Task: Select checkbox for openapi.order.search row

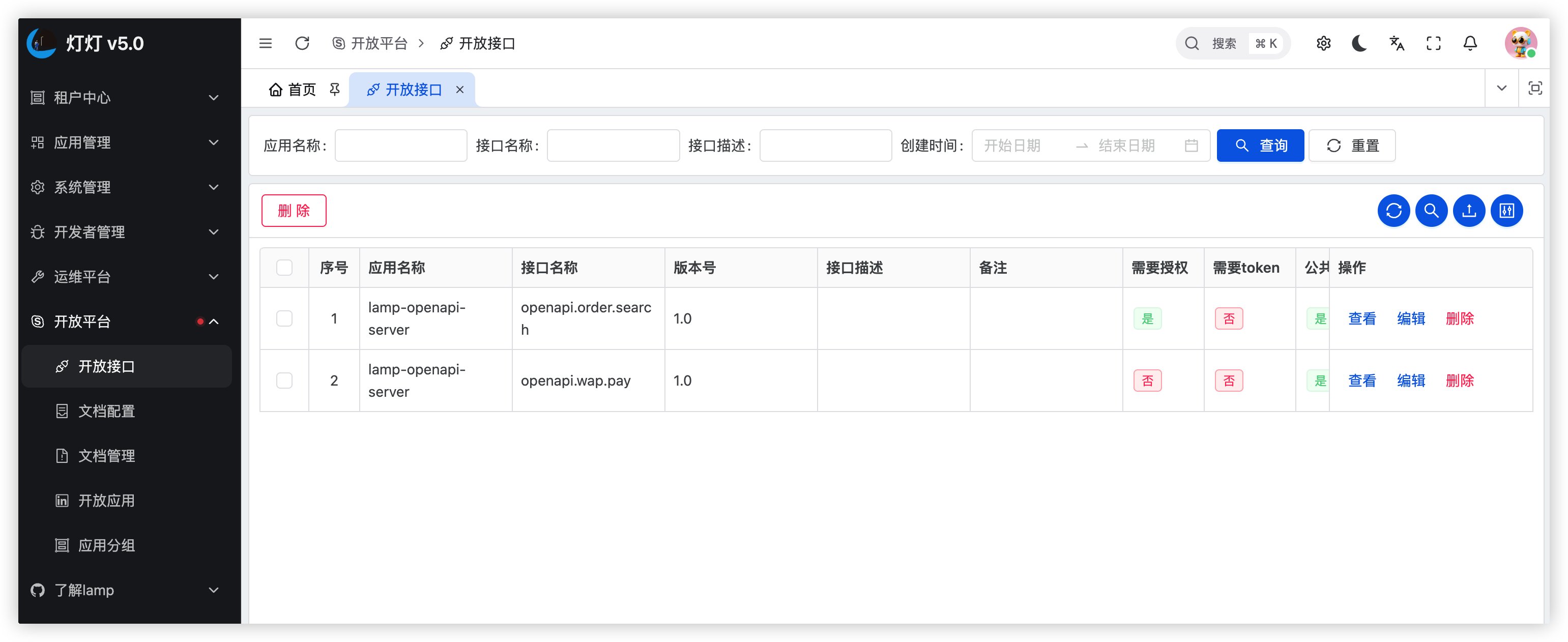Action: pos(284,318)
